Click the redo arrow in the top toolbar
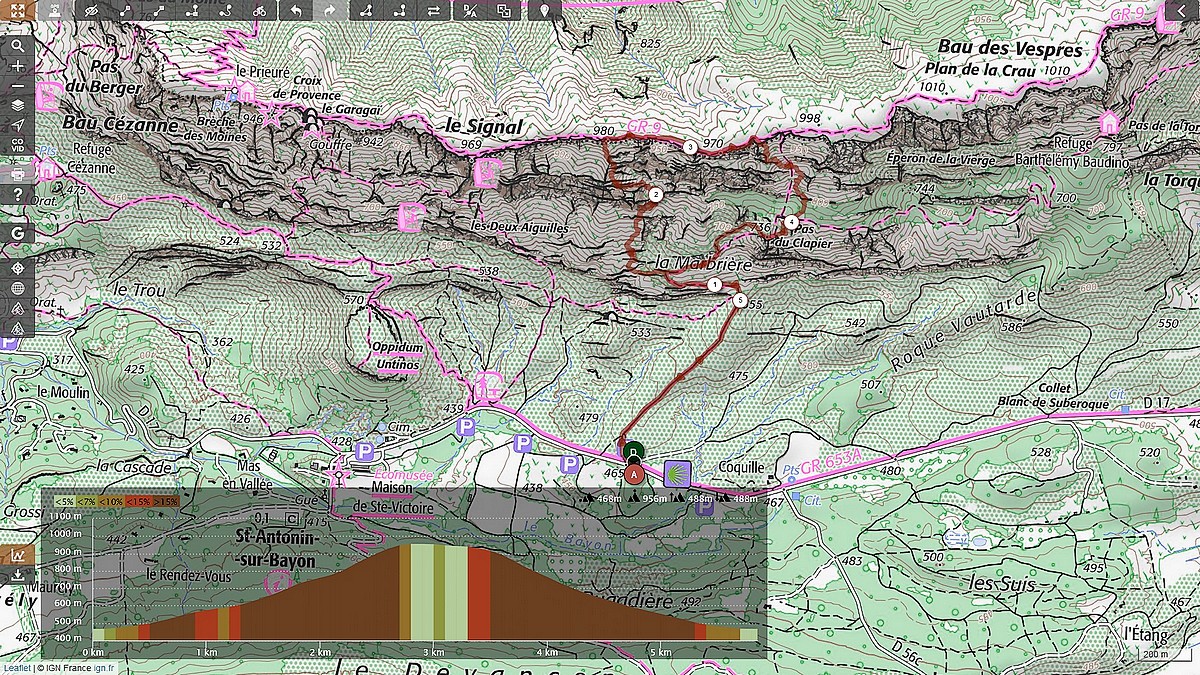 point(330,11)
